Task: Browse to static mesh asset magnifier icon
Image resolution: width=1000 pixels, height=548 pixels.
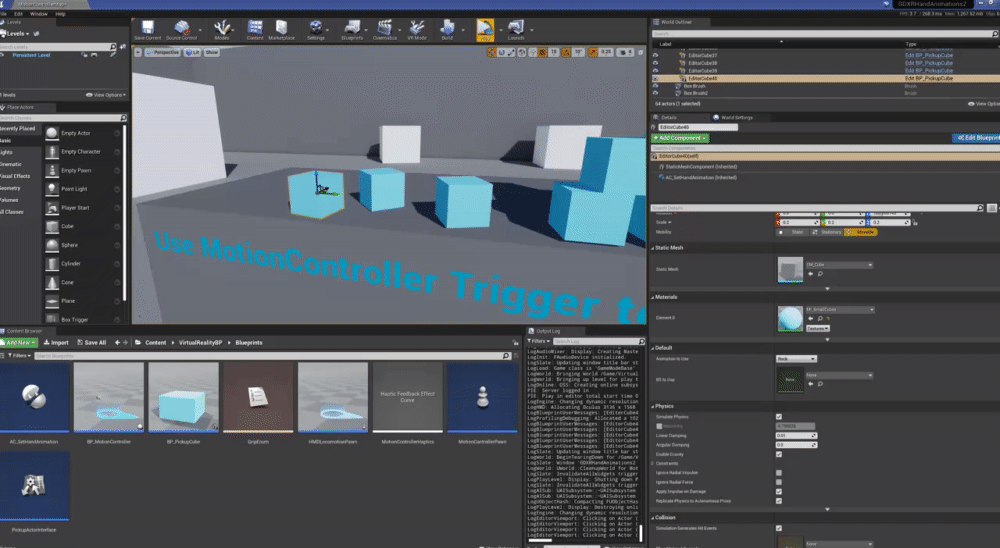Action: pos(820,274)
